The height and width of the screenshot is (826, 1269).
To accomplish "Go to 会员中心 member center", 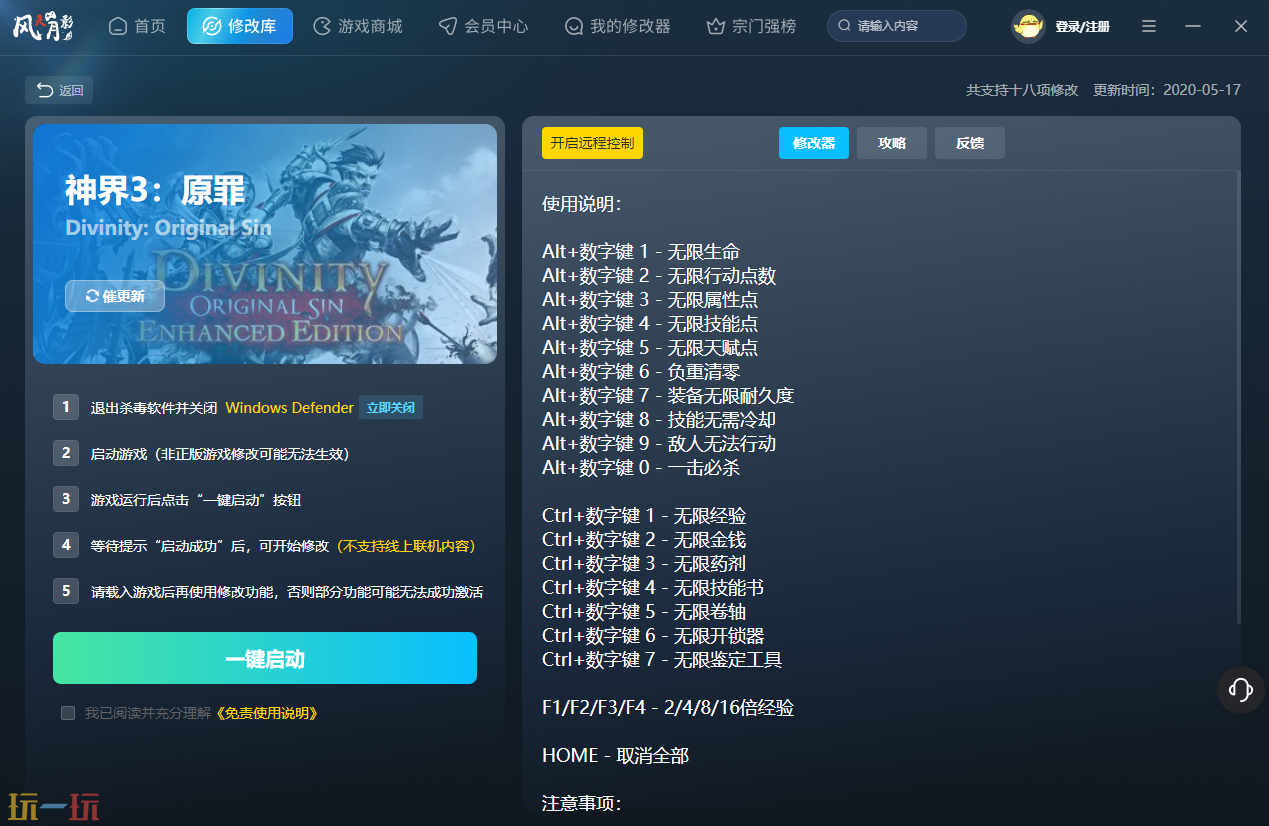I will click(484, 26).
